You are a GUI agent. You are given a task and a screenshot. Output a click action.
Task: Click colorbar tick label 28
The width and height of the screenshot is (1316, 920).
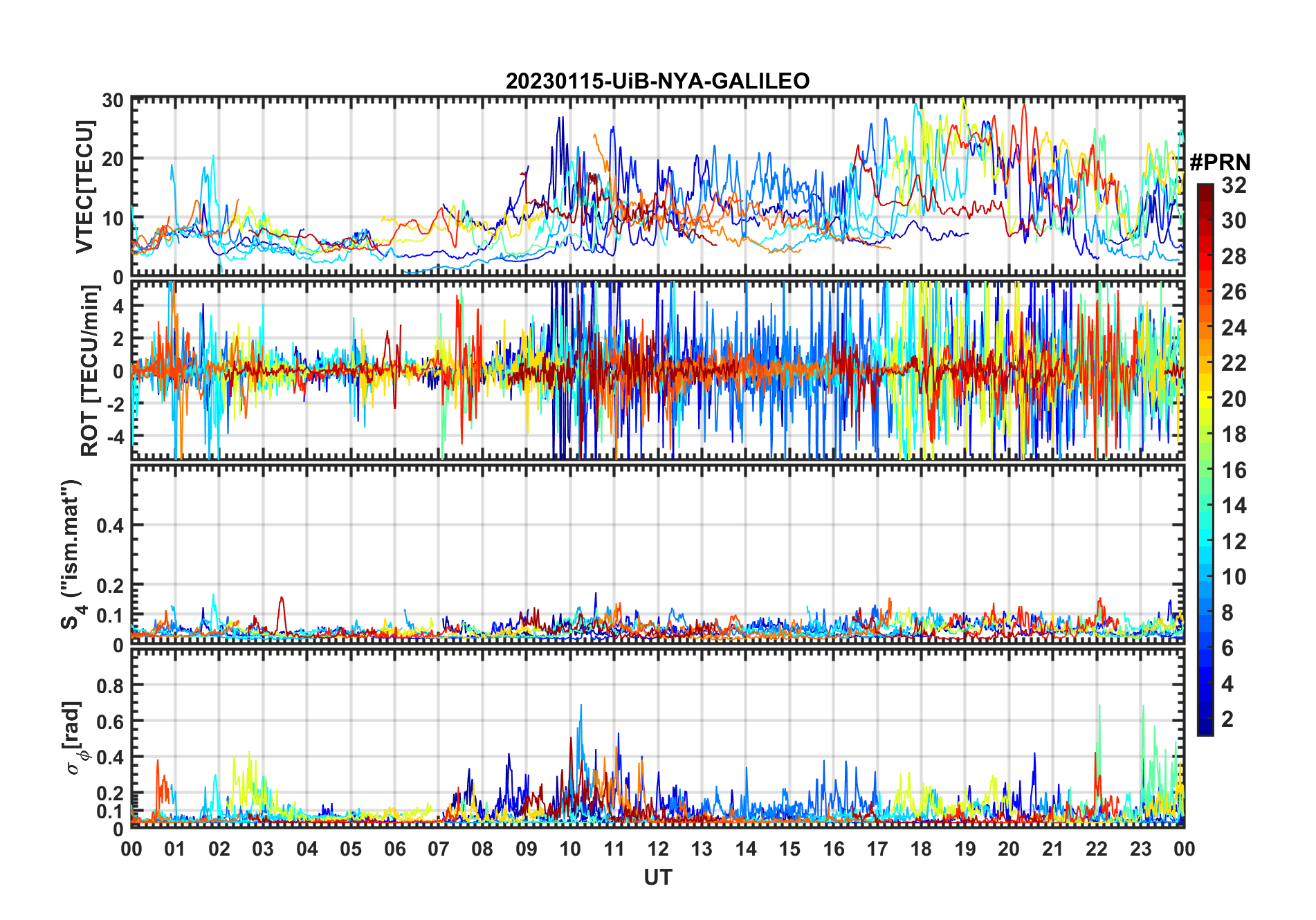coord(1234,256)
